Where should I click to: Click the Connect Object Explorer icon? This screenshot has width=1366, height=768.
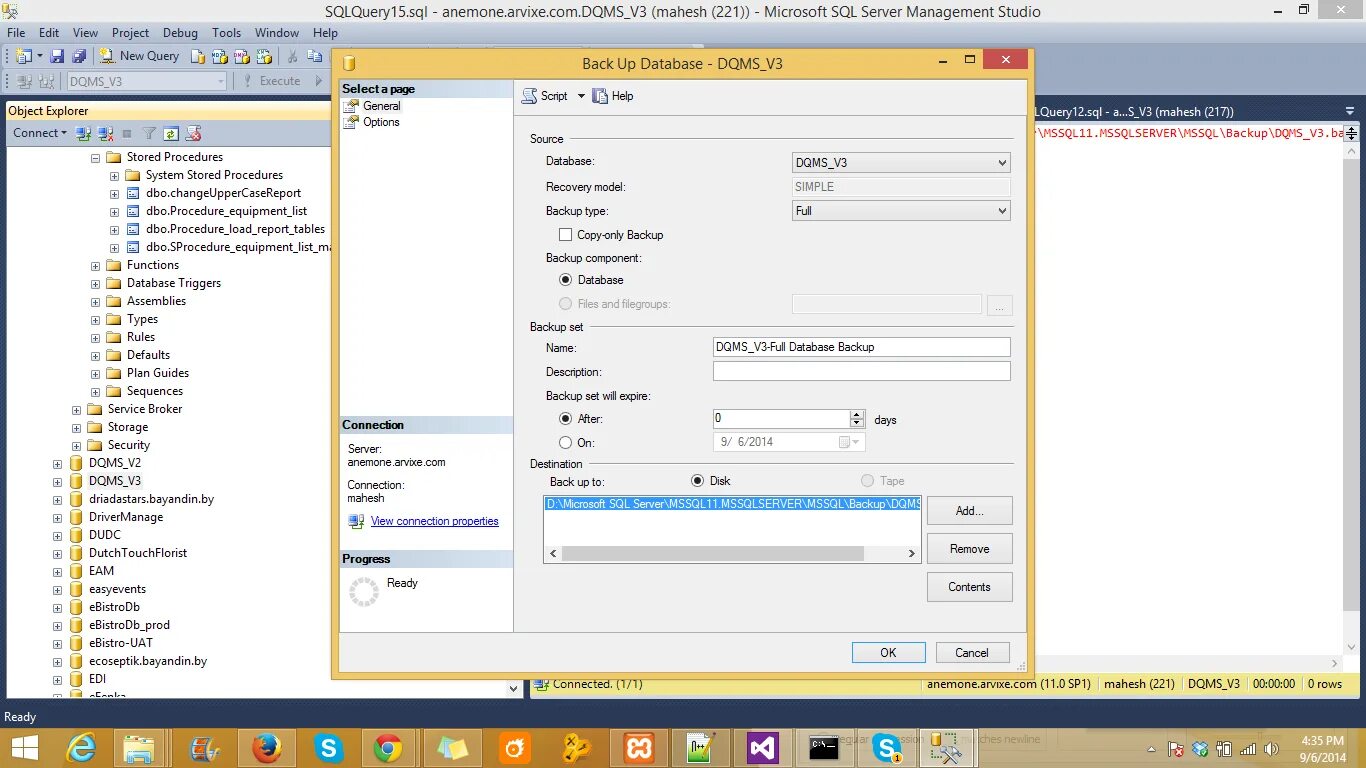click(84, 133)
